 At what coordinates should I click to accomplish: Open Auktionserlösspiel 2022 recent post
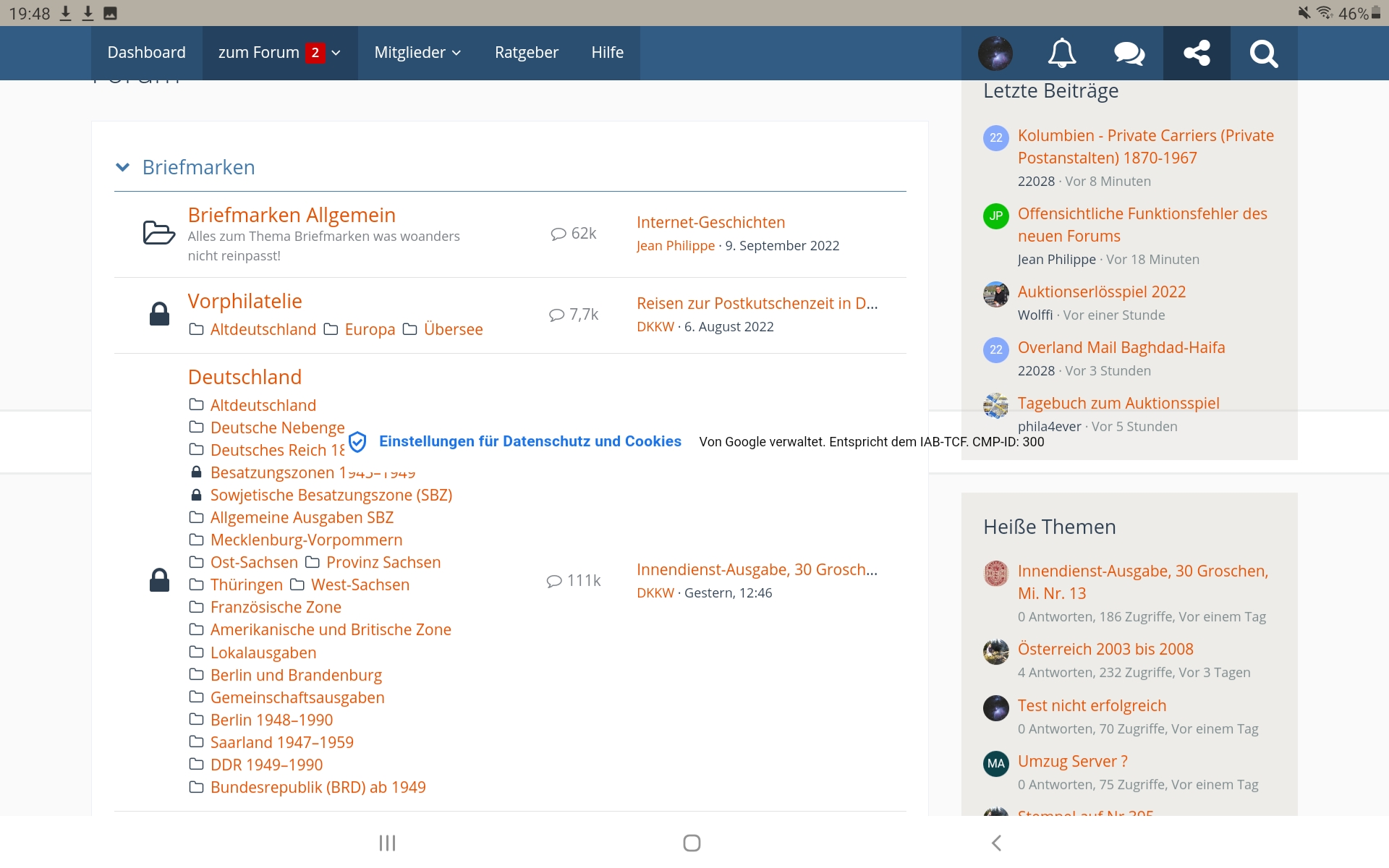(1101, 292)
